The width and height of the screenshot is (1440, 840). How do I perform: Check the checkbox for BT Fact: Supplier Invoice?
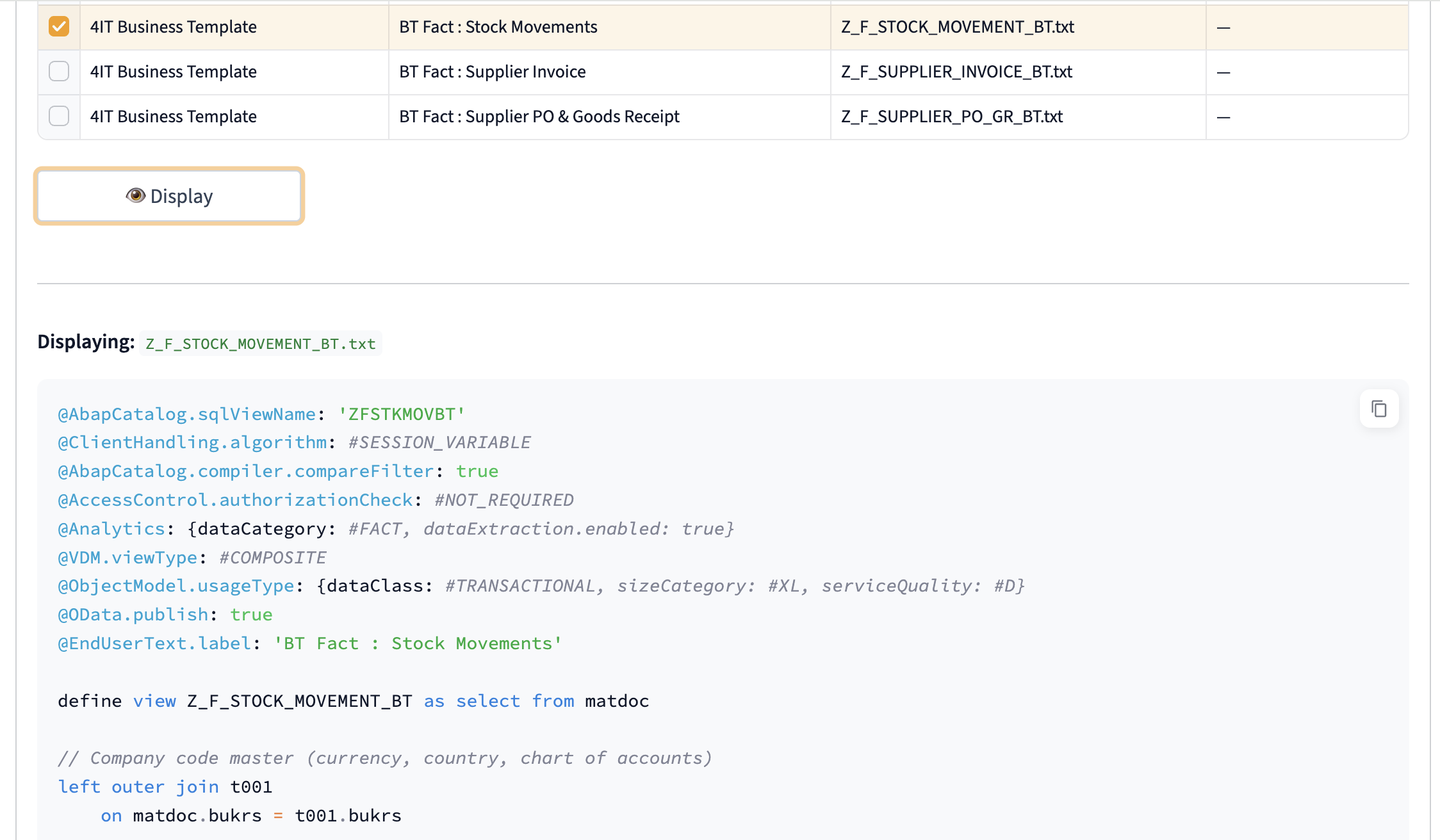(x=58, y=71)
